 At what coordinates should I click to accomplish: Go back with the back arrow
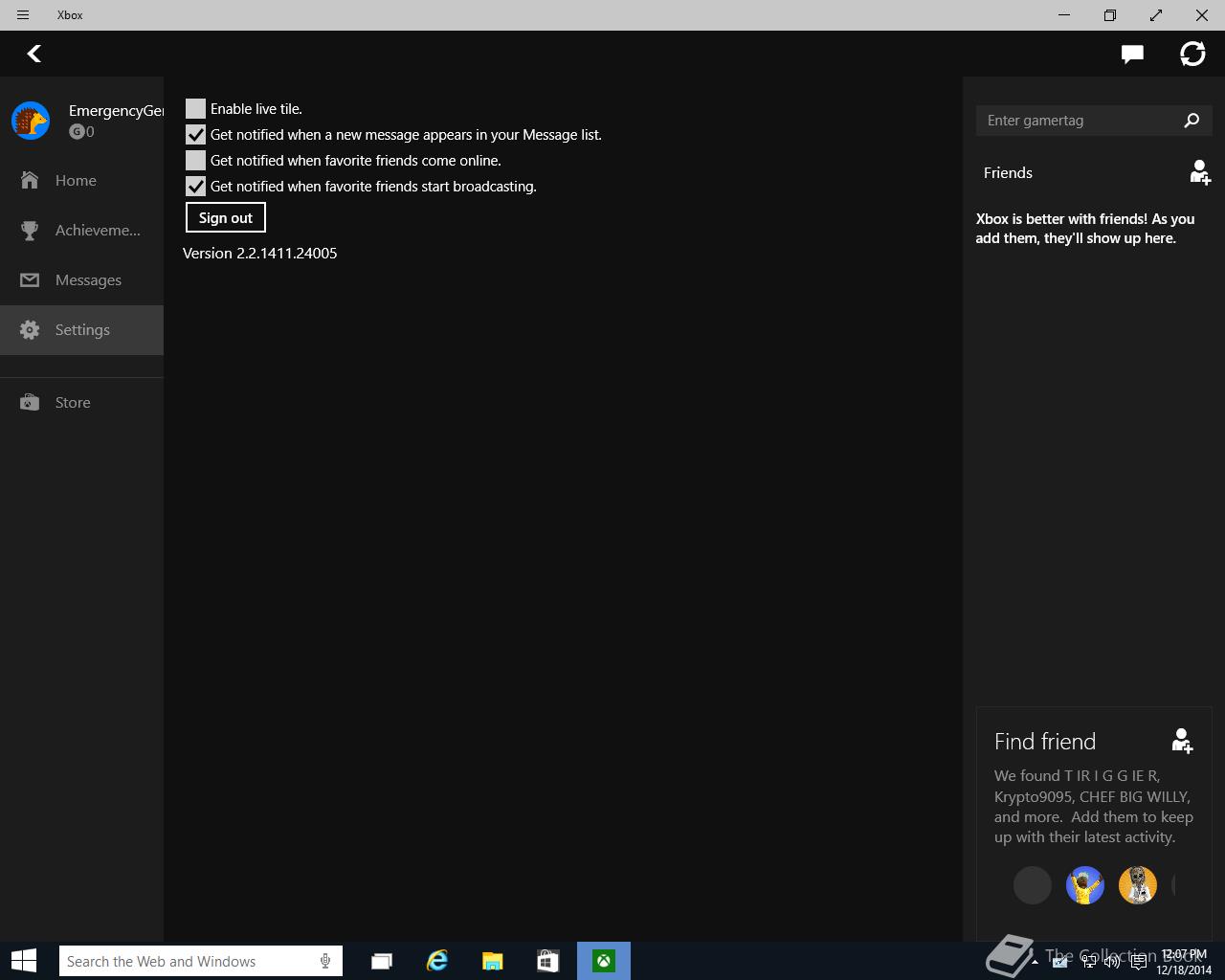pos(34,54)
